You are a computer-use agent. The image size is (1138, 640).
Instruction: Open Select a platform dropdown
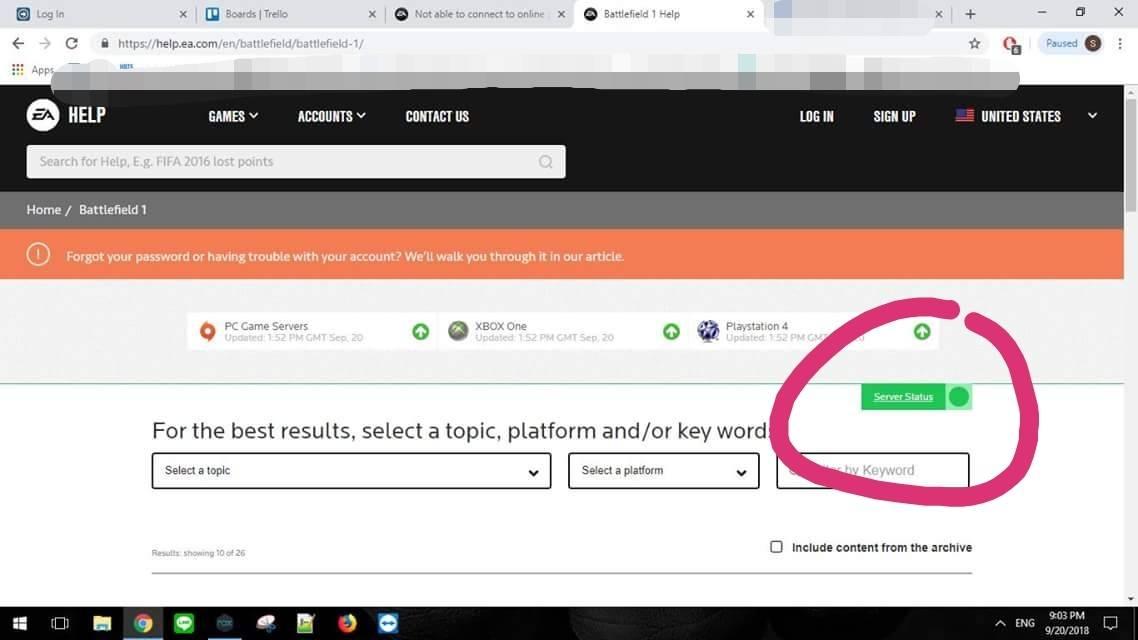(663, 471)
